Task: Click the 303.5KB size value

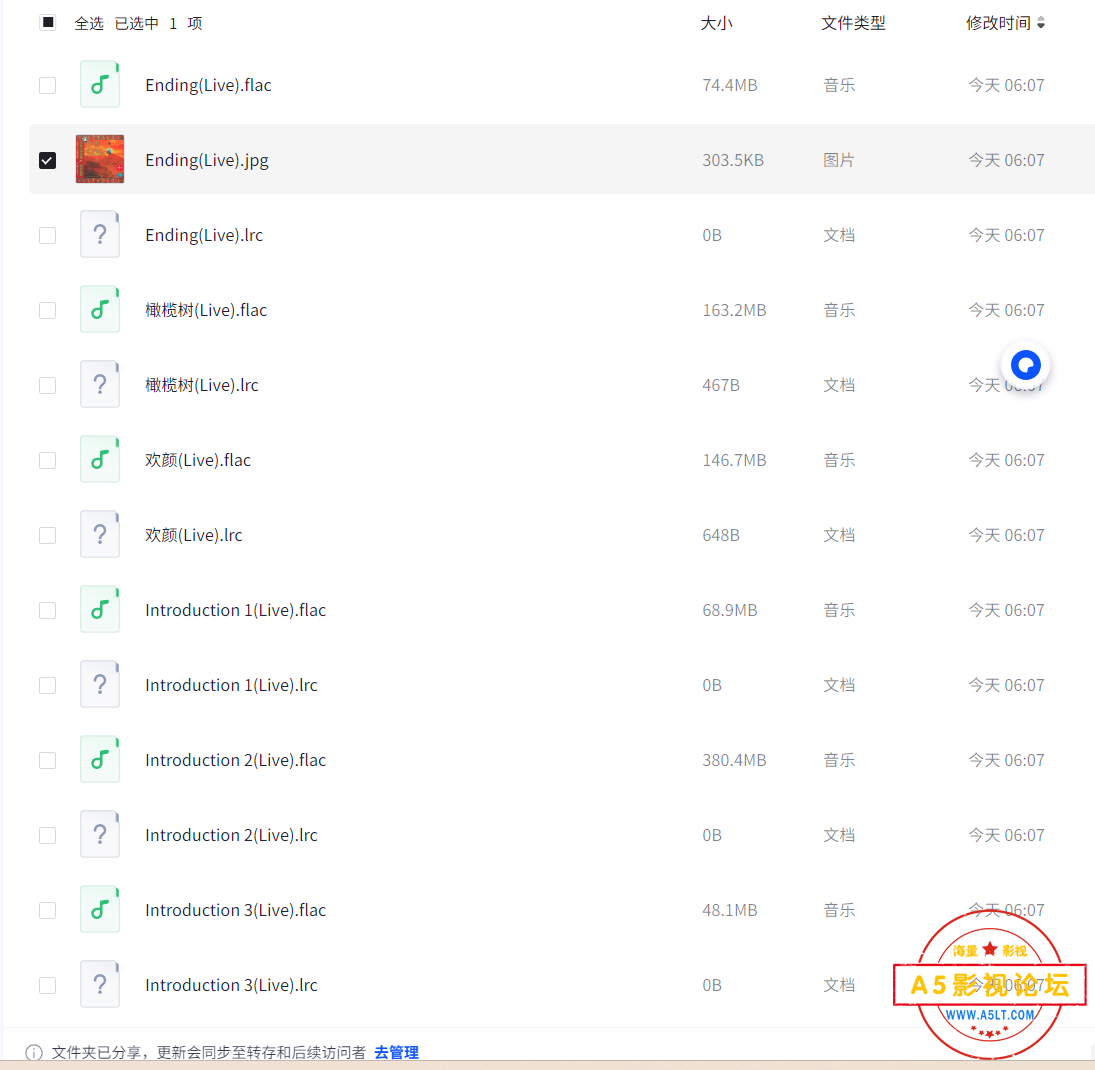Action: click(x=733, y=161)
